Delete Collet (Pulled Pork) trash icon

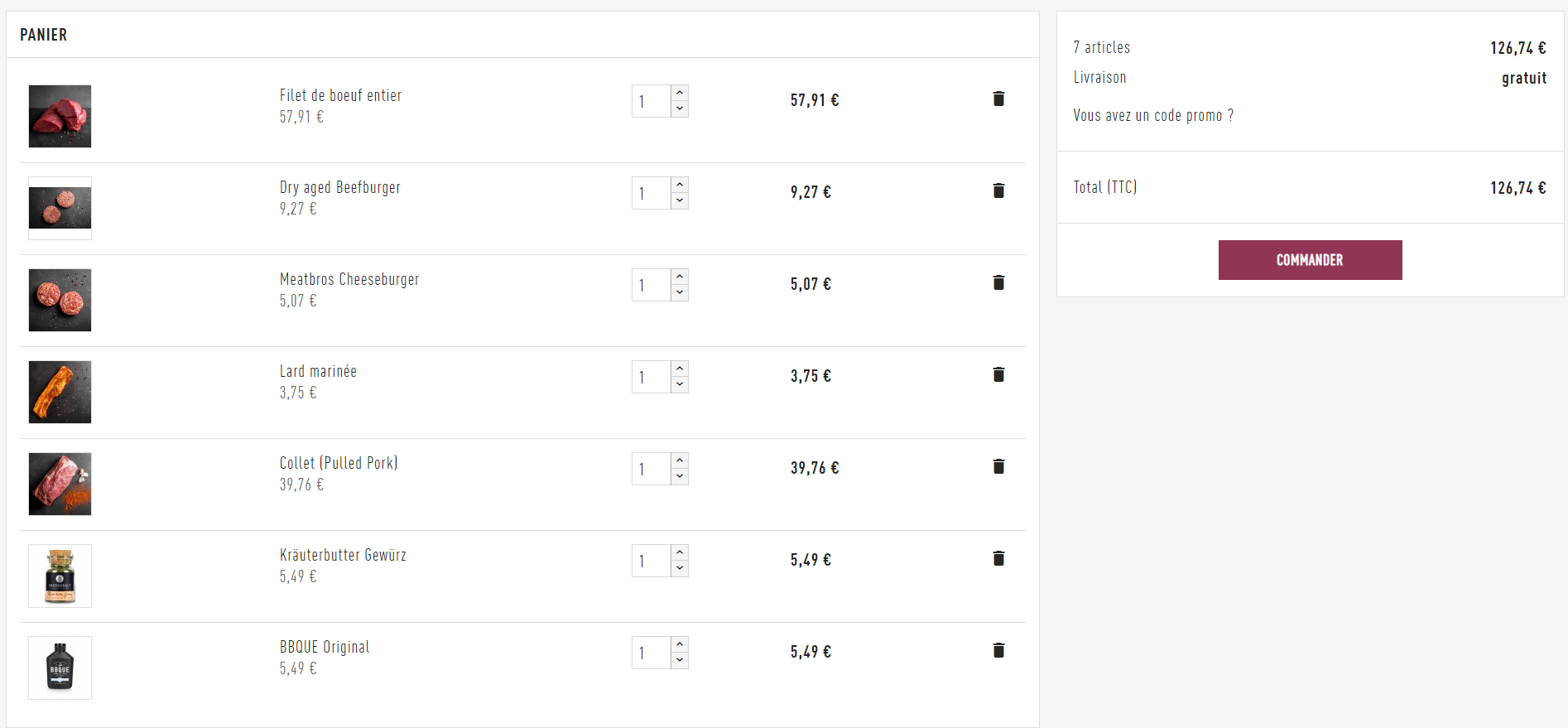tap(998, 467)
